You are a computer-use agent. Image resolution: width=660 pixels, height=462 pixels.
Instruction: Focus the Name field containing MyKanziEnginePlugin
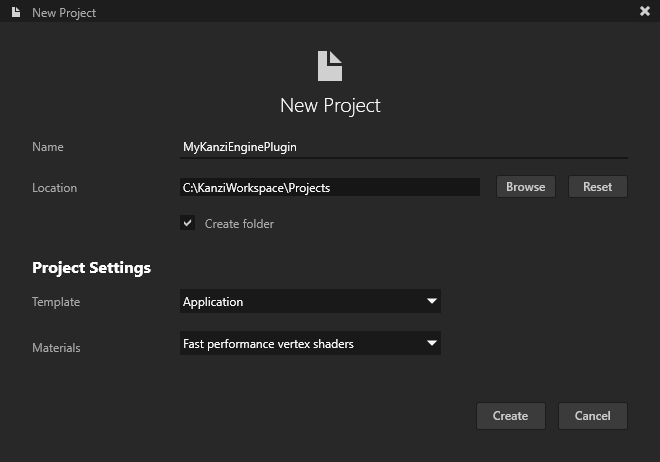(x=403, y=147)
